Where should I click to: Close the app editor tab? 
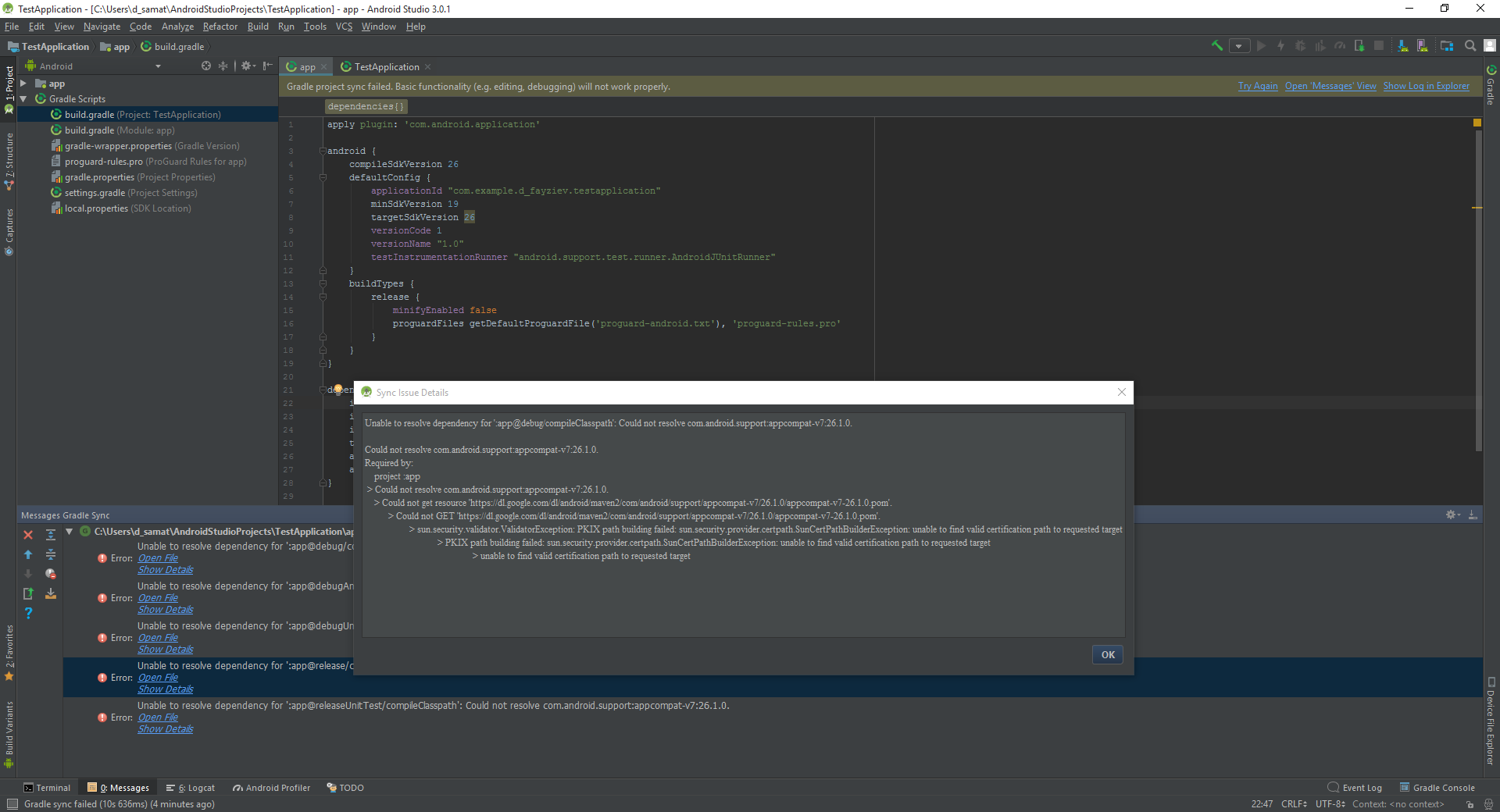pos(324,67)
